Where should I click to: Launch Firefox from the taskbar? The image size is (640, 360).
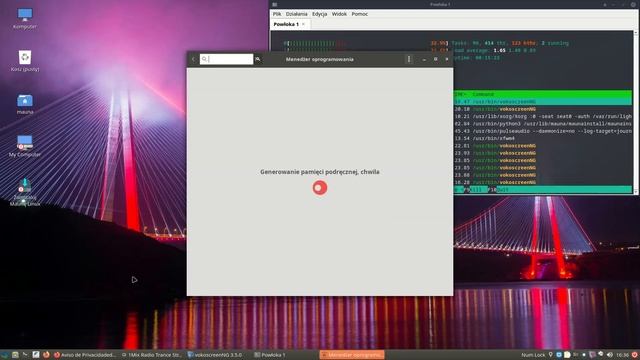(x=46, y=355)
